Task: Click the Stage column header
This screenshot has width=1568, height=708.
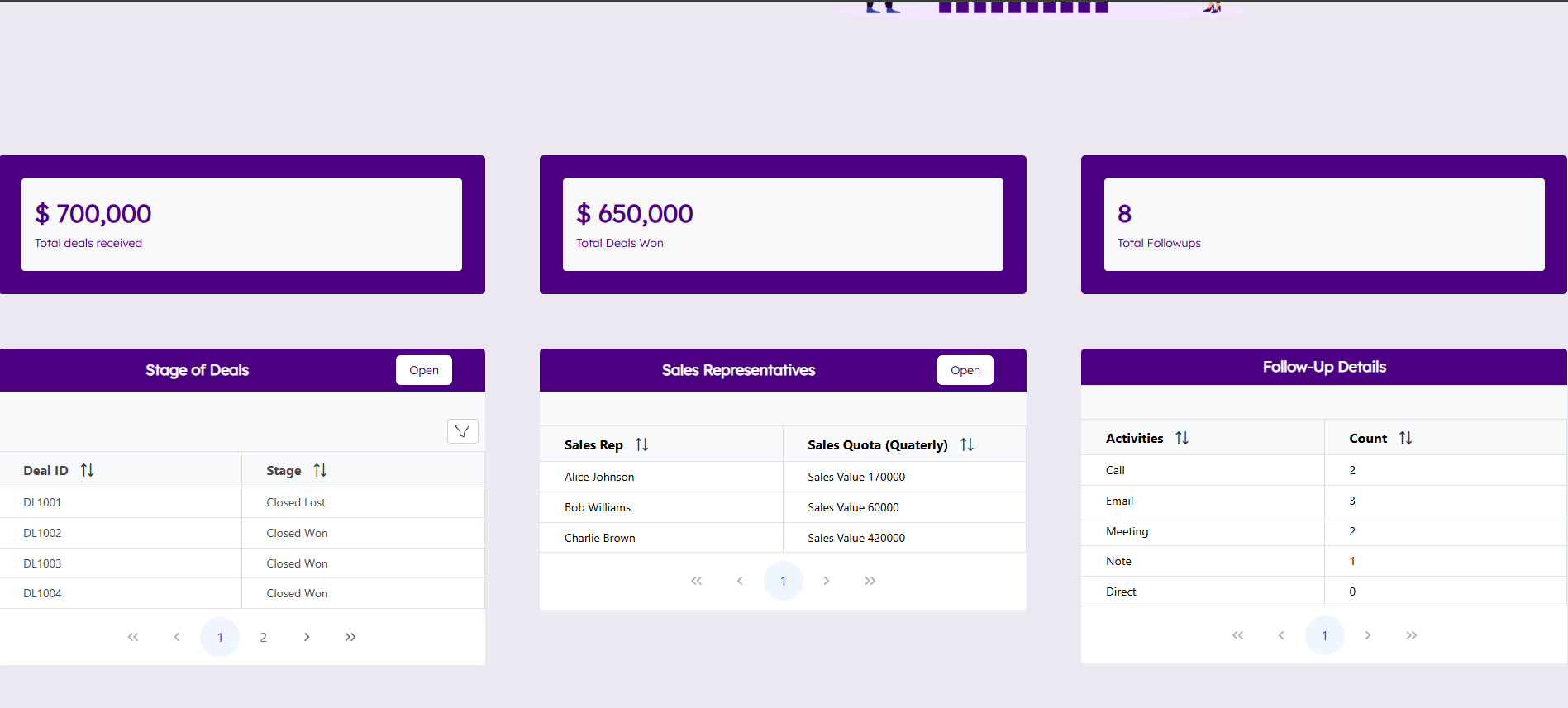Action: pos(364,470)
